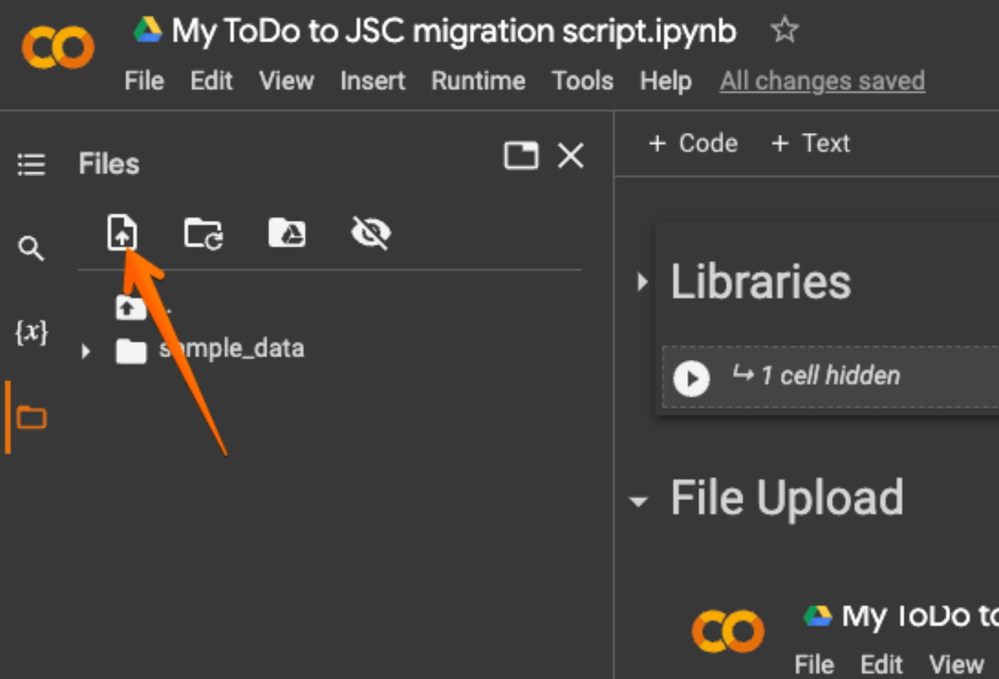Viewport: 999px width, 679px height.
Task: Select the Files folder icon in sidebar
Action: [x=31, y=418]
